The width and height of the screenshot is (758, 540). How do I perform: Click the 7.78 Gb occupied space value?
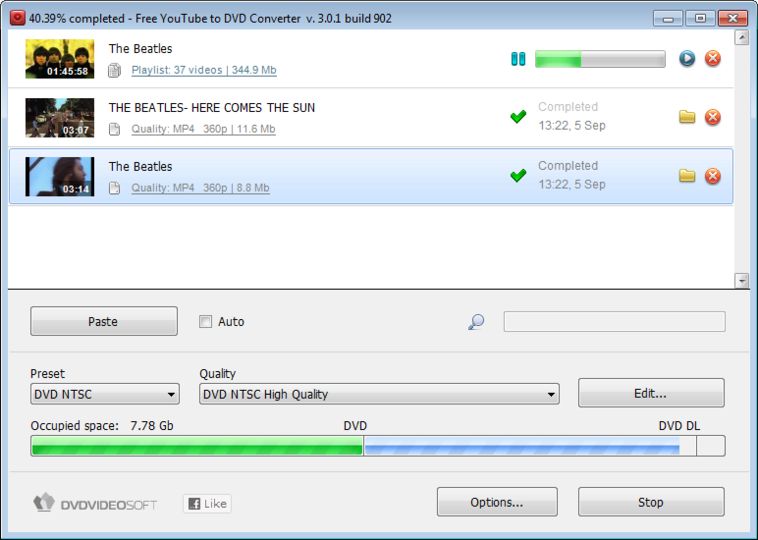(152, 426)
